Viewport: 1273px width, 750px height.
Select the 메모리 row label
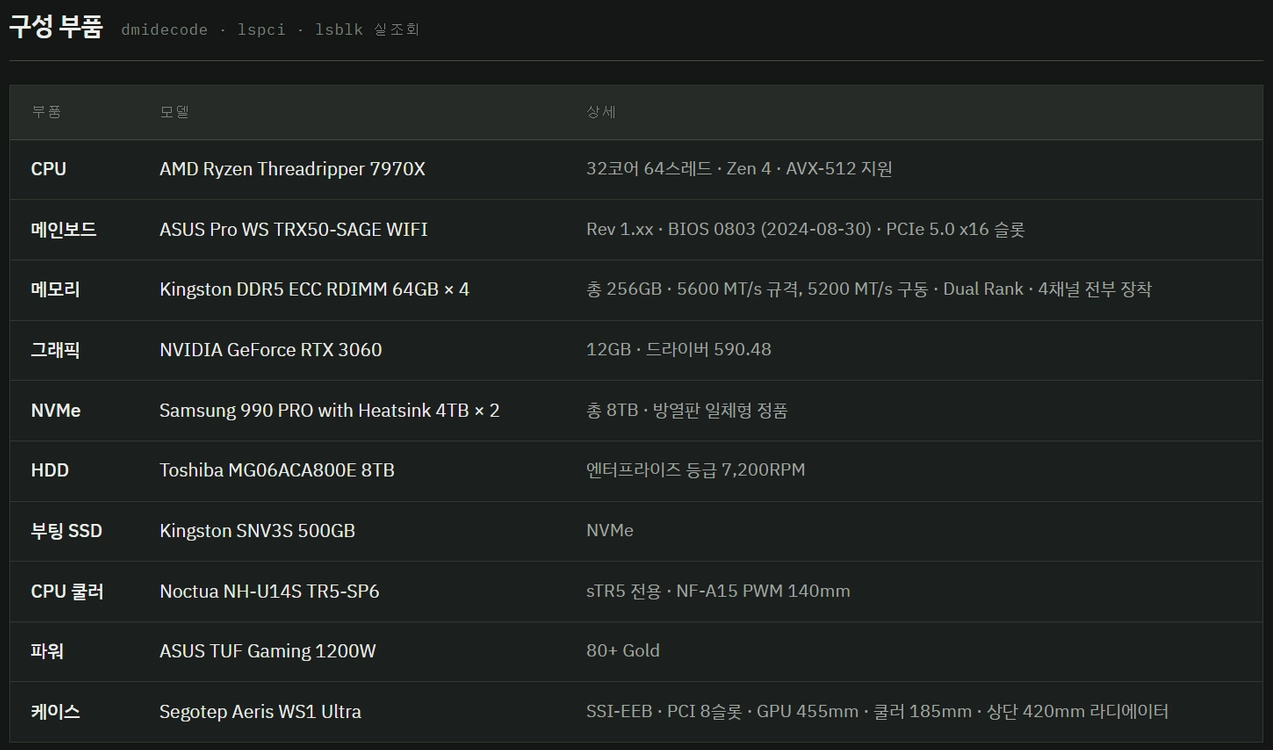[55, 289]
